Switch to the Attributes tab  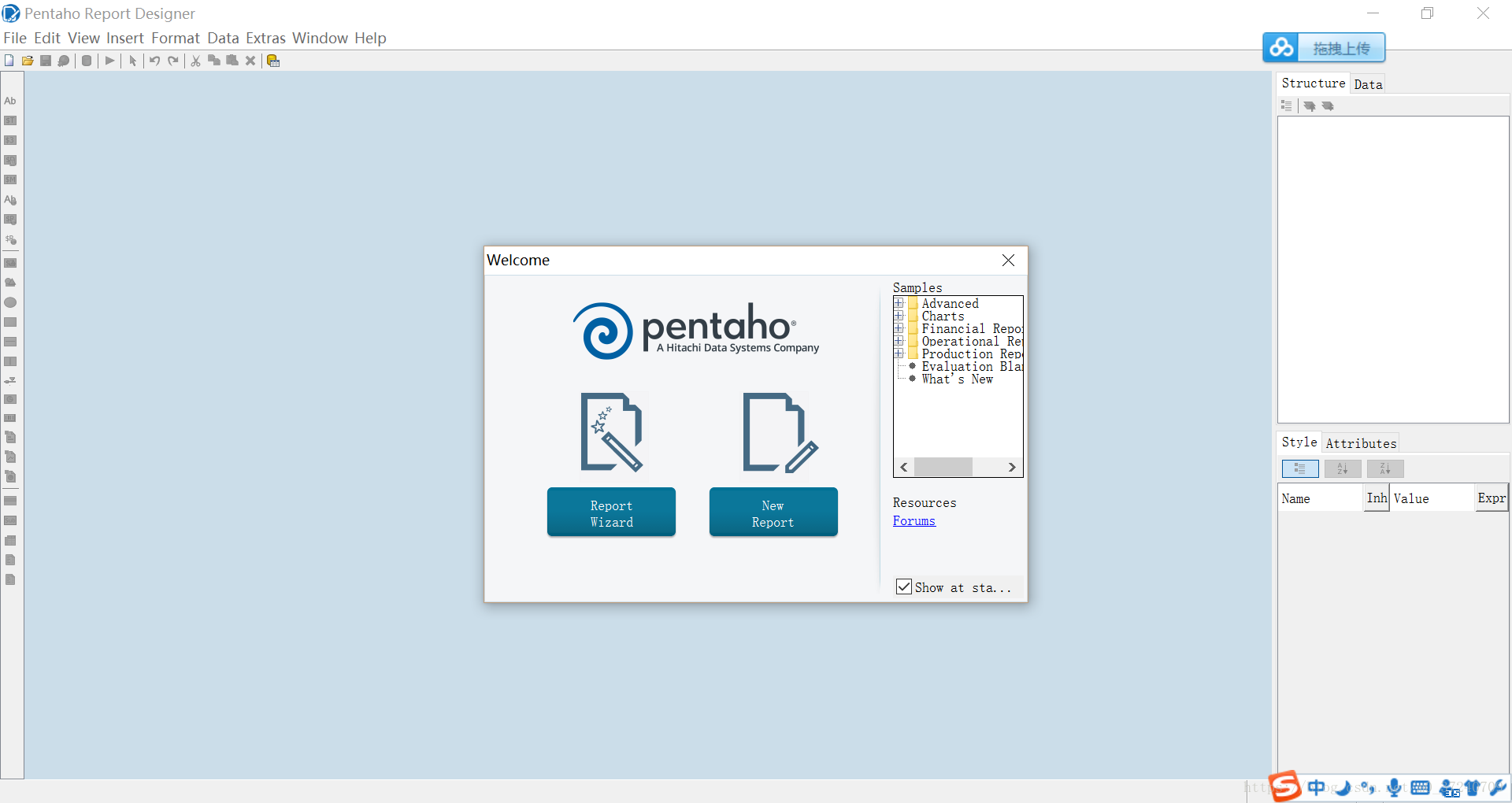point(1361,443)
